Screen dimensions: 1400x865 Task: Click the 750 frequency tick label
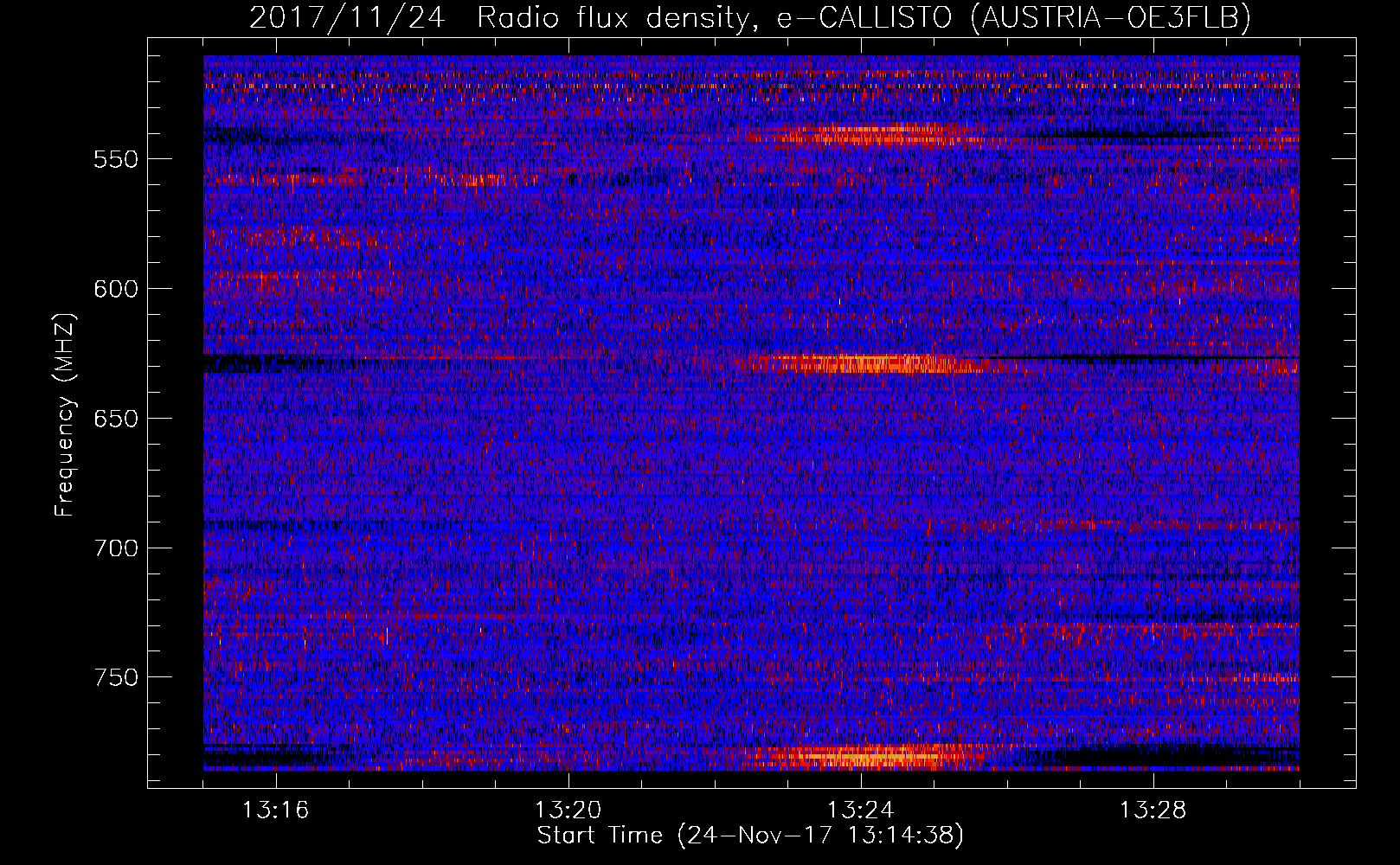pyautogui.click(x=116, y=677)
